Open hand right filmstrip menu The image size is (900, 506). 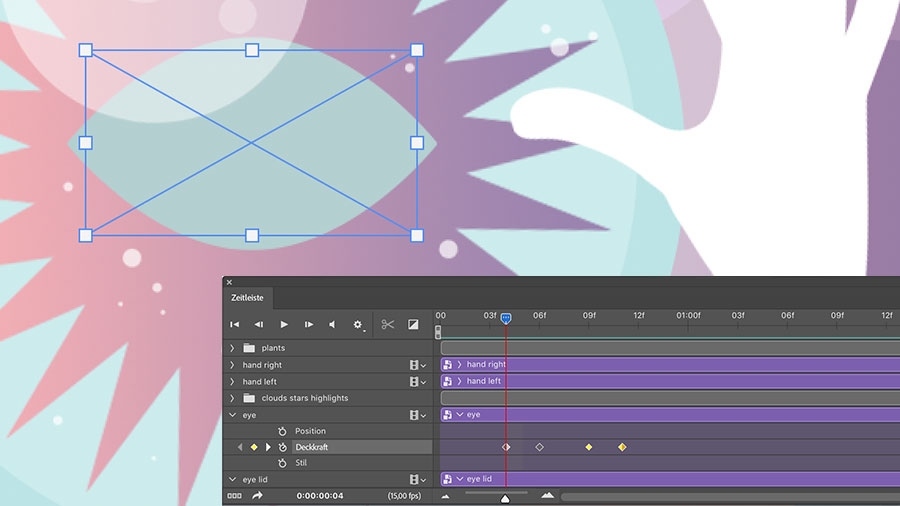click(417, 365)
